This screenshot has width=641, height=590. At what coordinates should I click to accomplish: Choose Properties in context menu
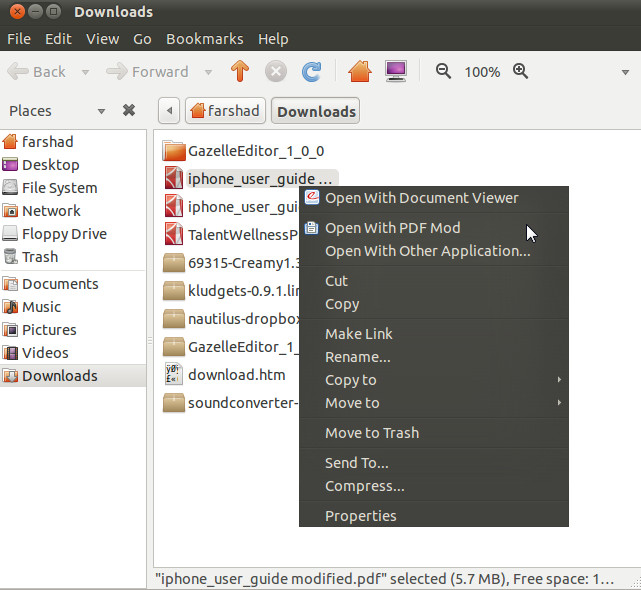(x=434, y=516)
